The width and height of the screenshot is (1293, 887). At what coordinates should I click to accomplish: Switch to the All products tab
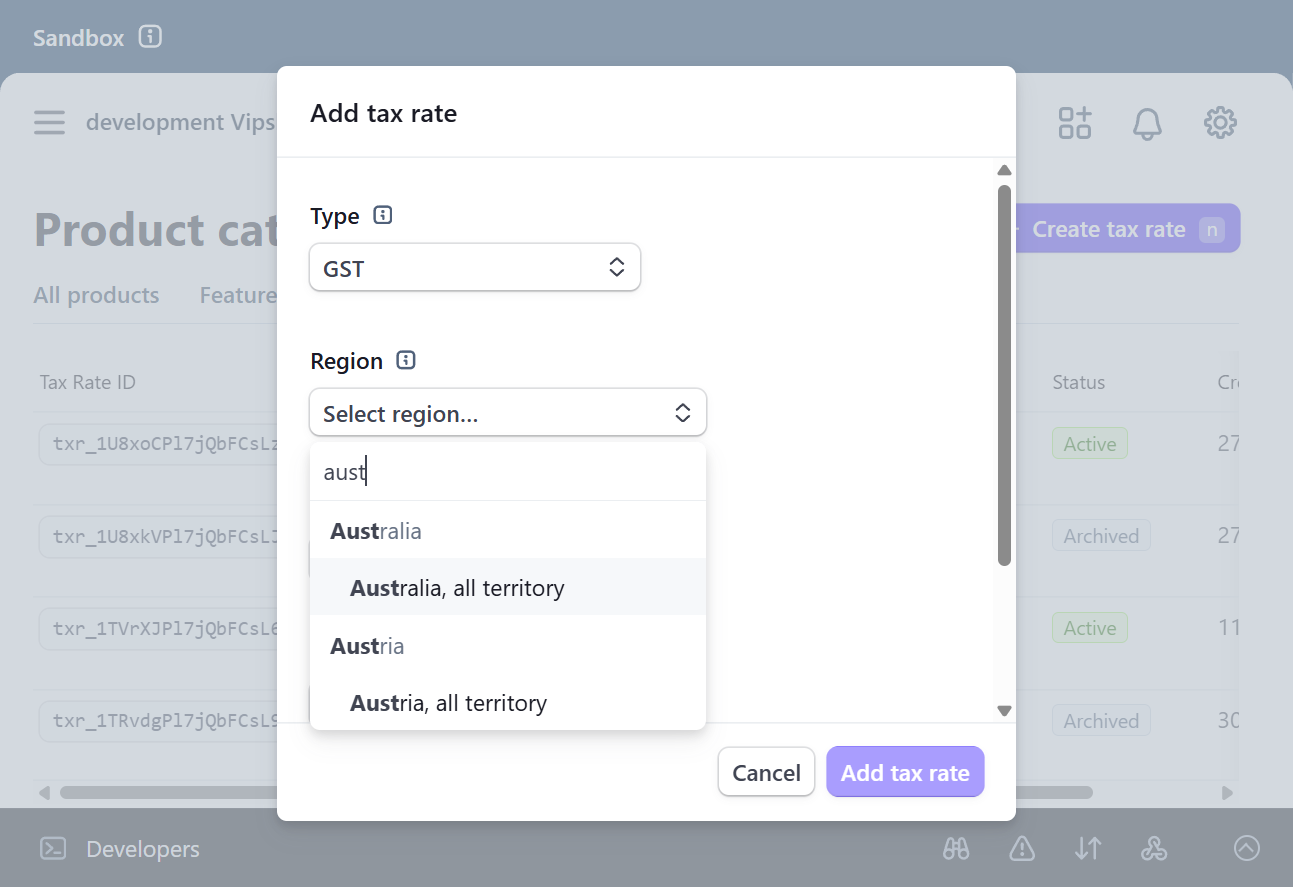(96, 295)
